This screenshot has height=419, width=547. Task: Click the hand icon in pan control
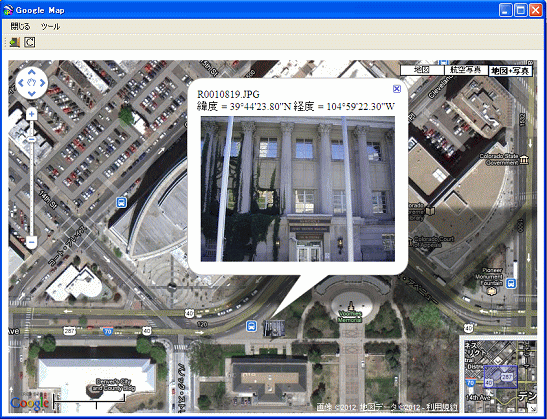31,83
